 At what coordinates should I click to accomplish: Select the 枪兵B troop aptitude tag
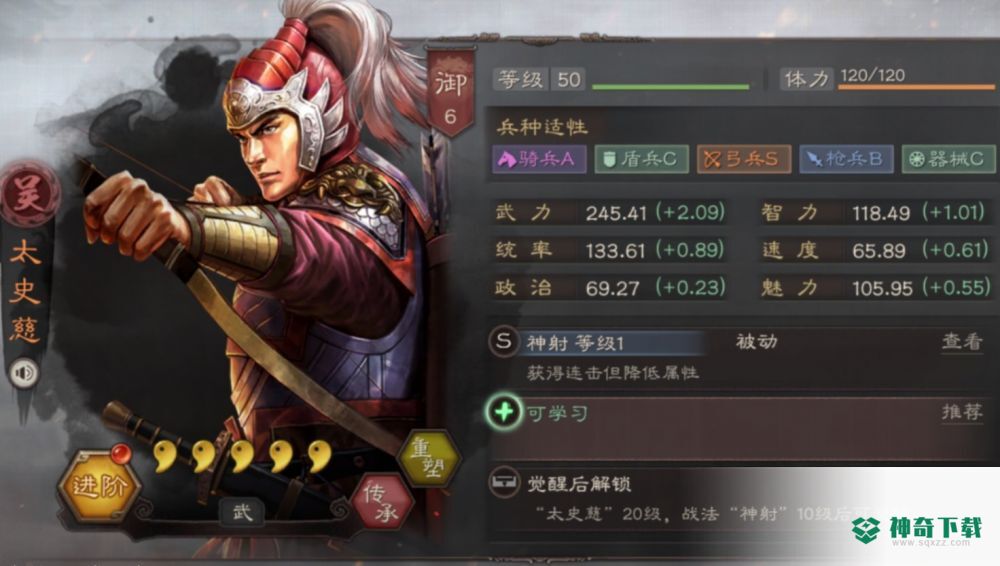(846, 159)
